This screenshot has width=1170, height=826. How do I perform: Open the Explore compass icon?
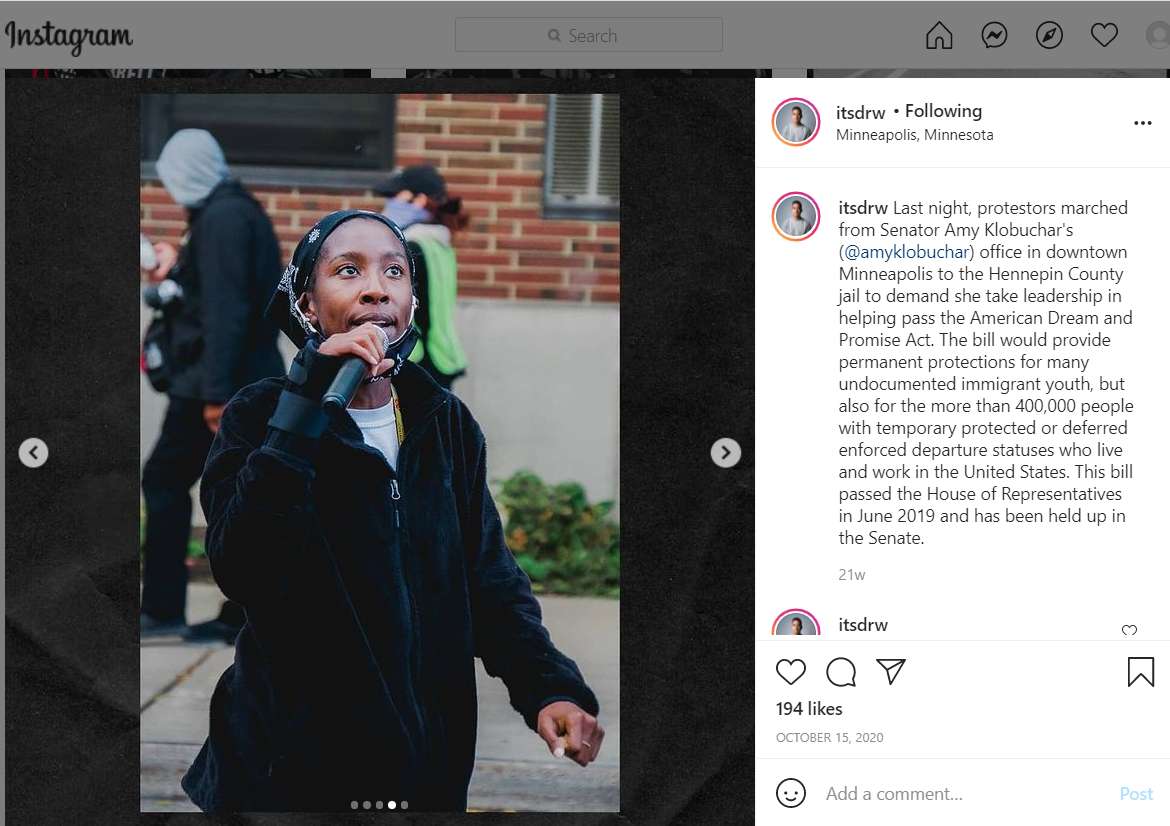pyautogui.click(x=1049, y=35)
